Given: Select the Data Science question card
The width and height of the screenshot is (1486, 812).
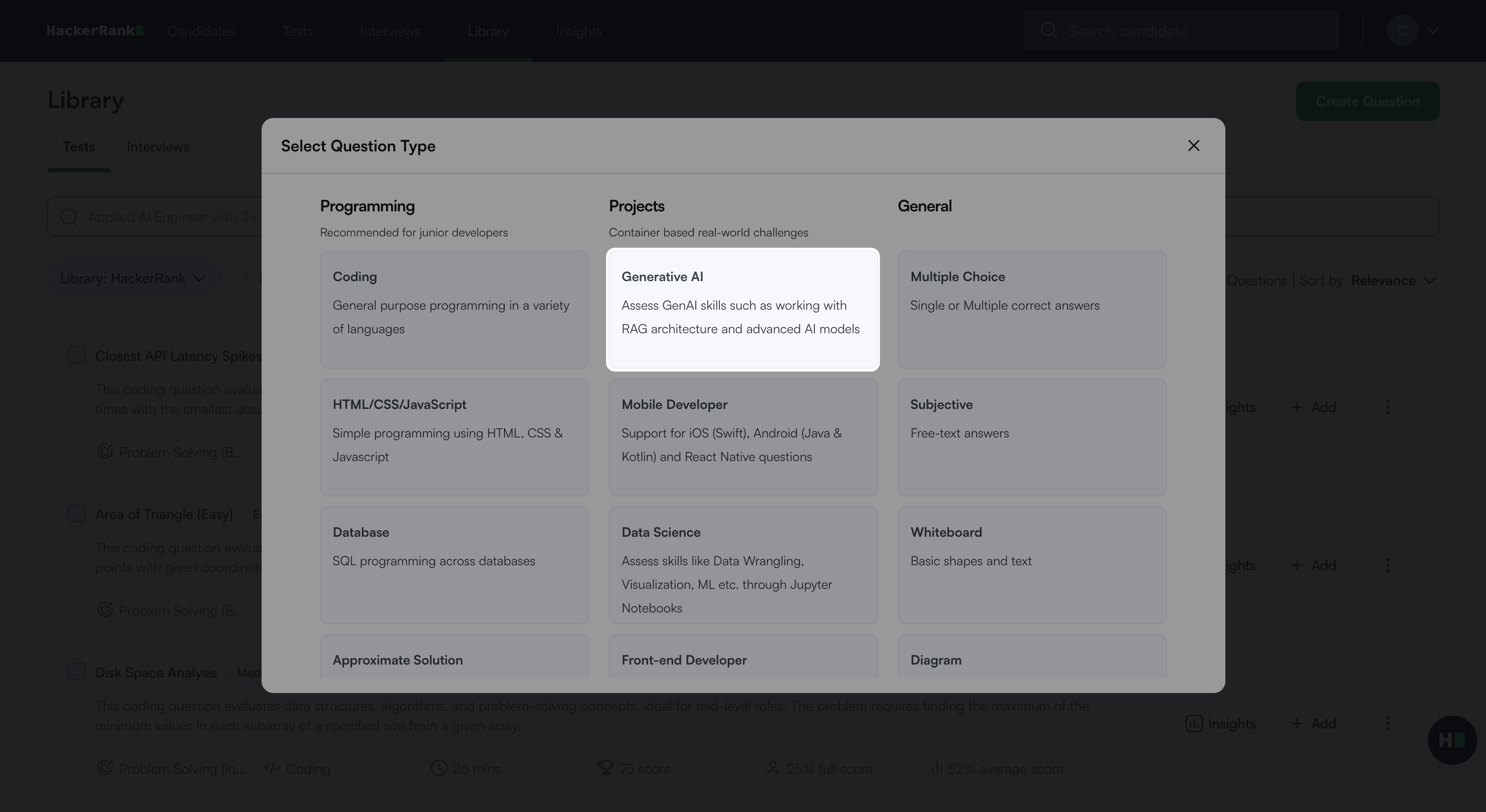Looking at the screenshot, I should click(743, 565).
